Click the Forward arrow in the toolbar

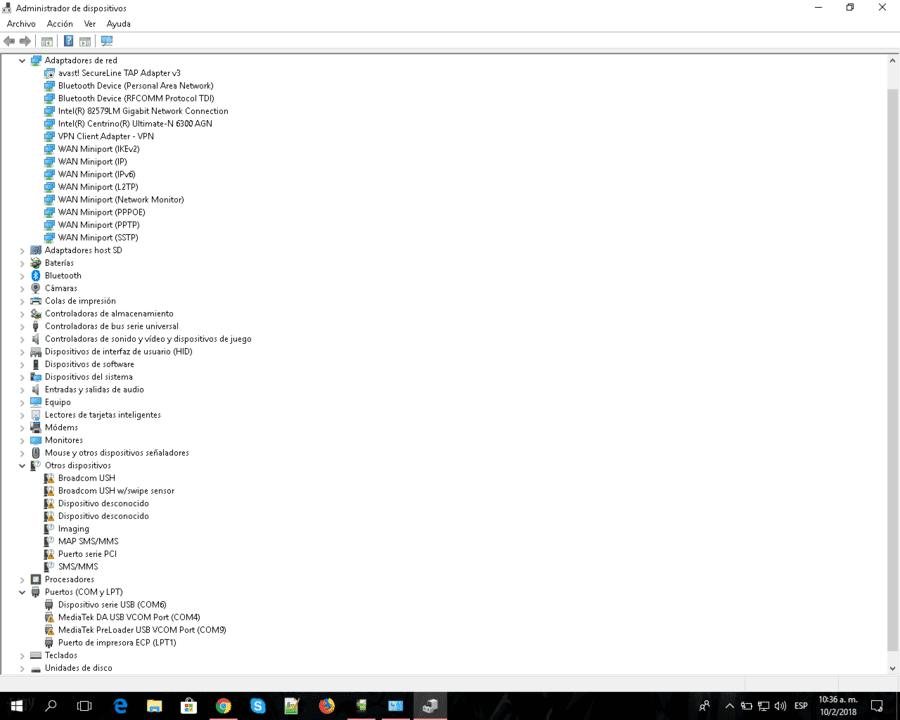click(25, 41)
